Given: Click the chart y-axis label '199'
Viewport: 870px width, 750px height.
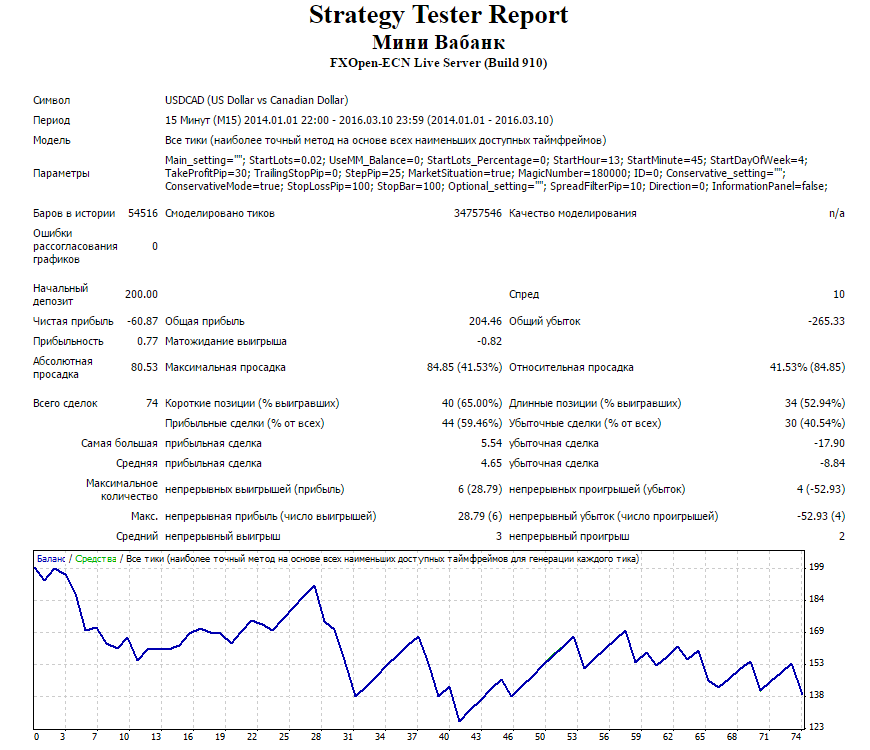Looking at the screenshot, I should click(x=816, y=567).
